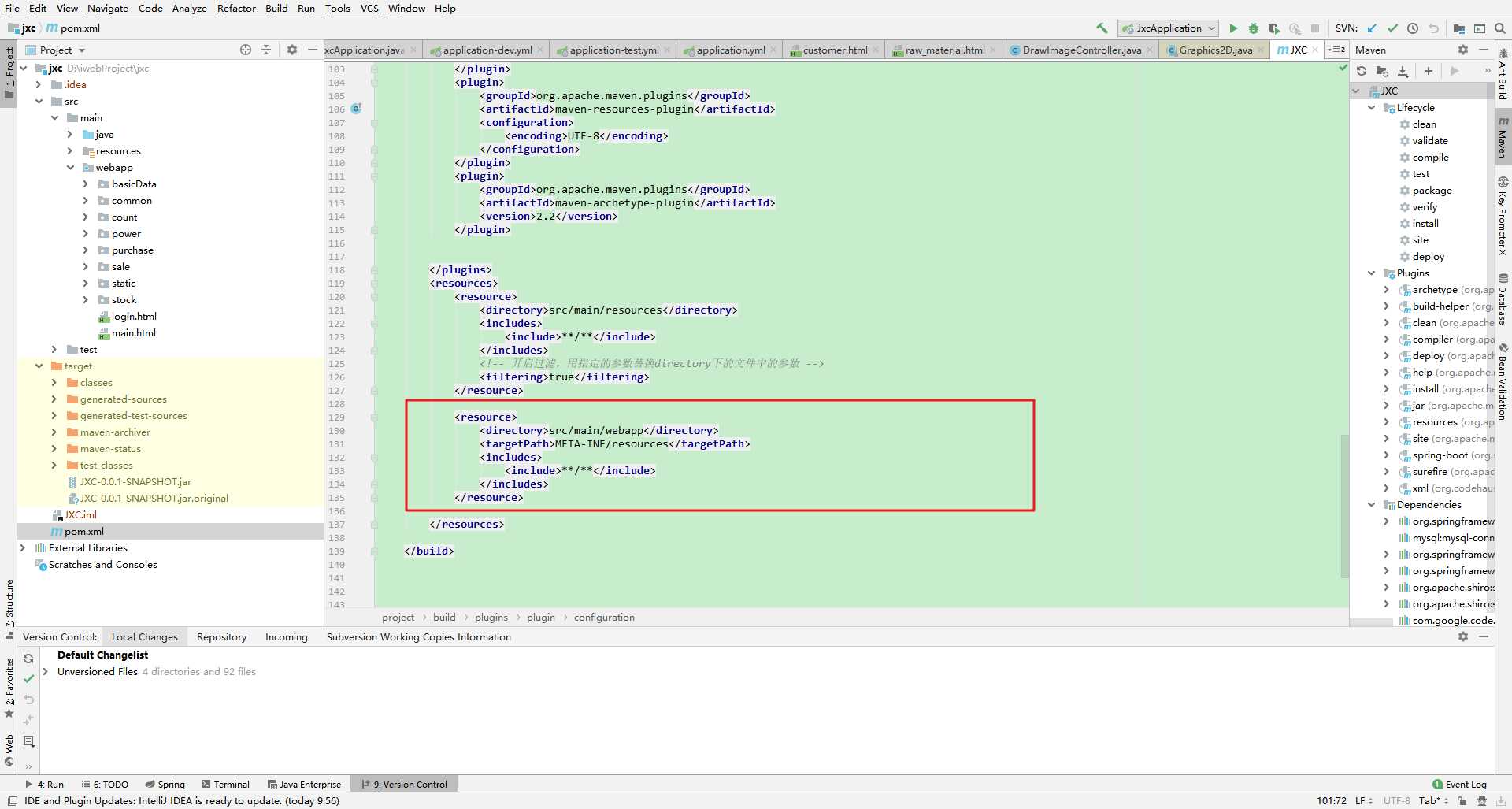Open Database side tool window
The image size is (1512, 809).
tap(1503, 300)
